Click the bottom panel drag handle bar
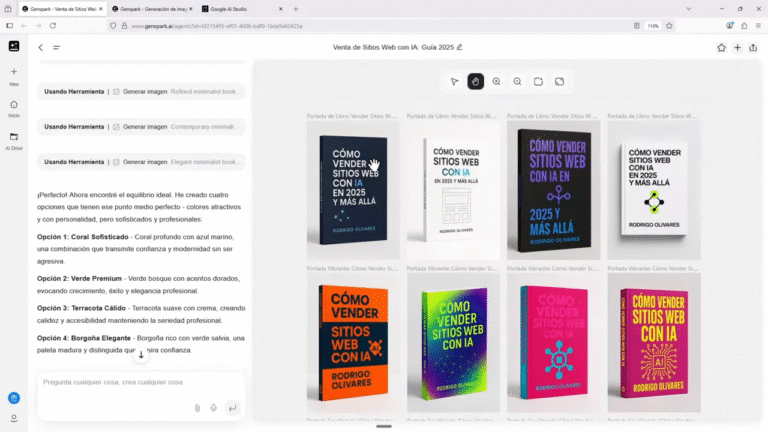Viewport: 768px width, 432px height. pyautogui.click(x=384, y=426)
